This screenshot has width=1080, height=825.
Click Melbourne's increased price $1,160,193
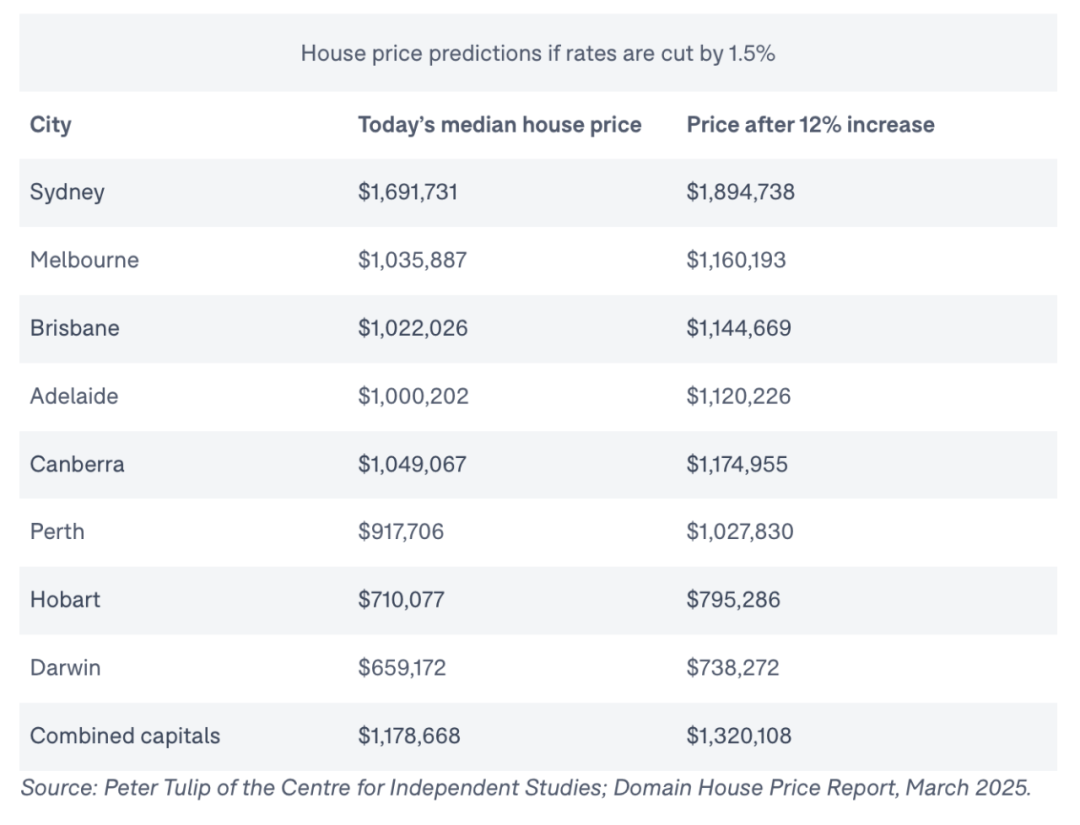(736, 260)
